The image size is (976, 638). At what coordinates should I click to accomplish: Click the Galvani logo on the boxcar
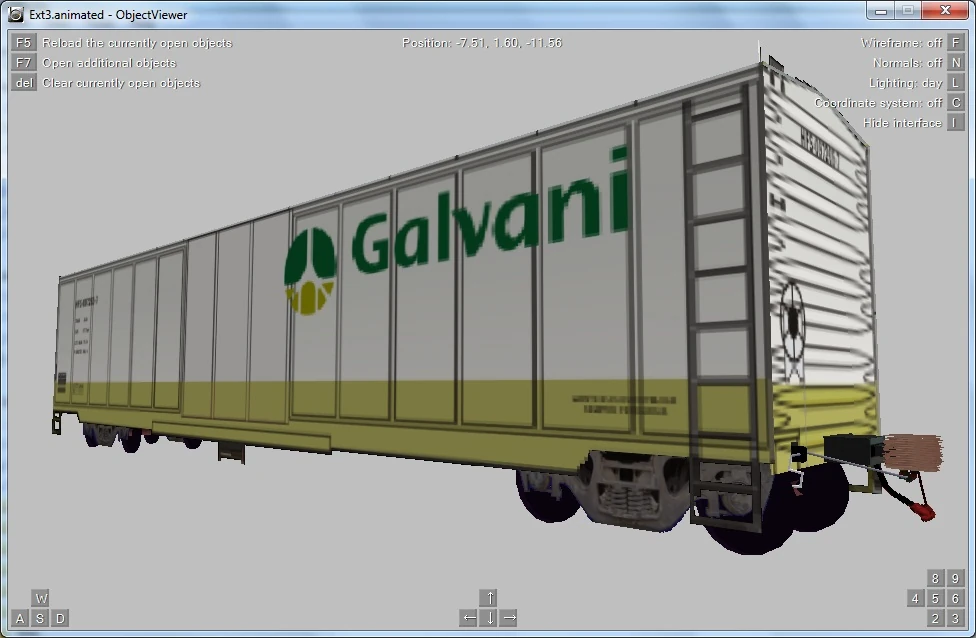[x=458, y=230]
